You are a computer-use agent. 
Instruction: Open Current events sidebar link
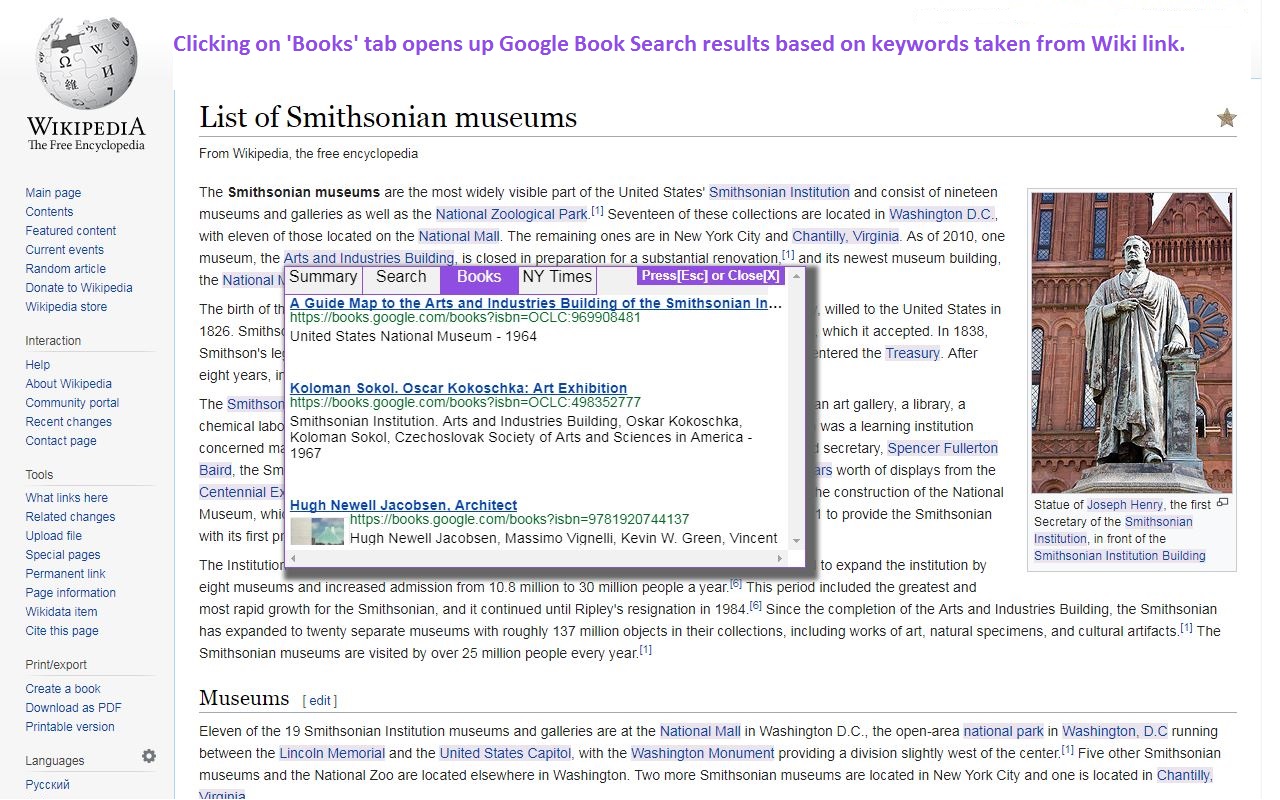point(65,250)
